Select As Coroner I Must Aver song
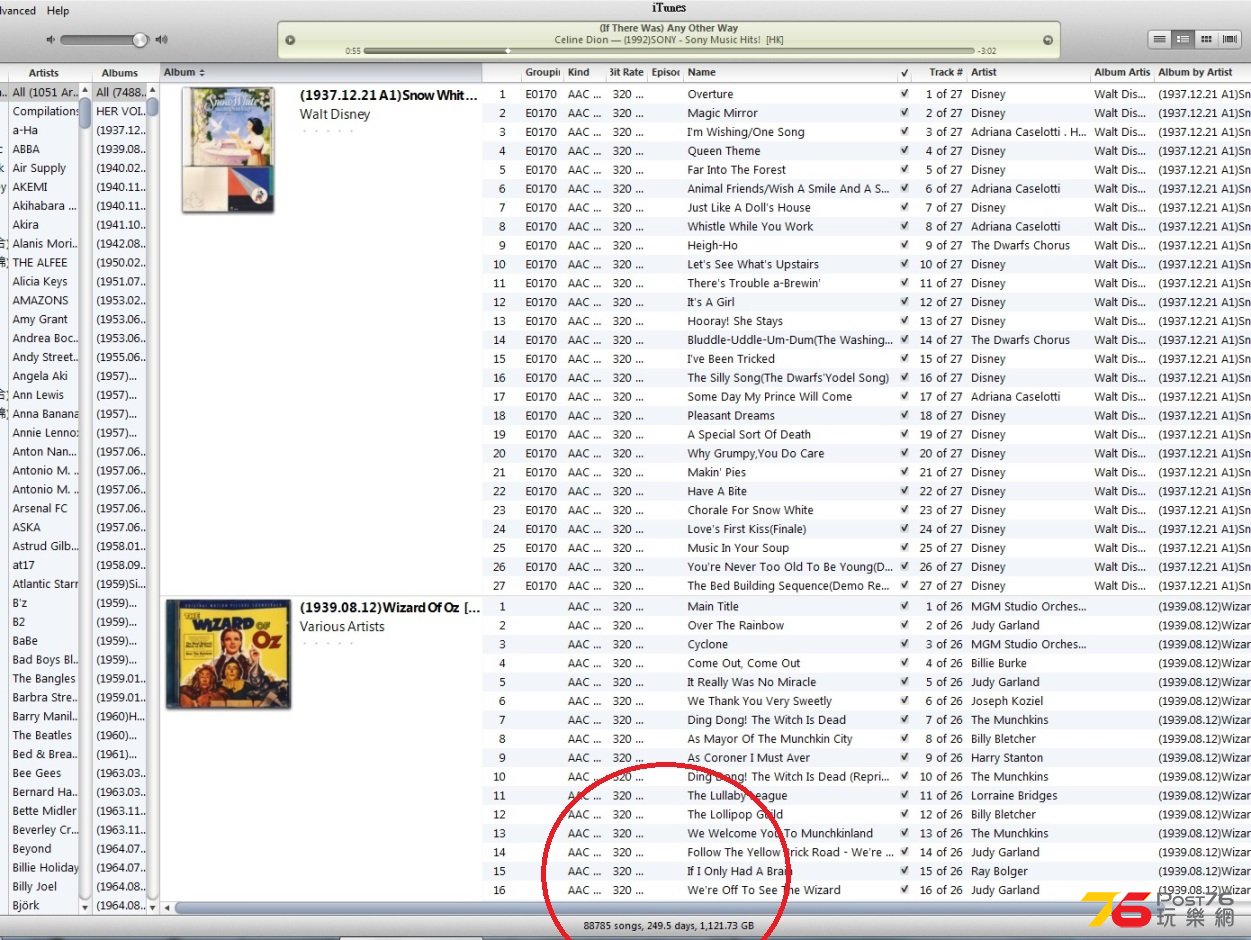This screenshot has width=1251, height=940. pos(748,758)
